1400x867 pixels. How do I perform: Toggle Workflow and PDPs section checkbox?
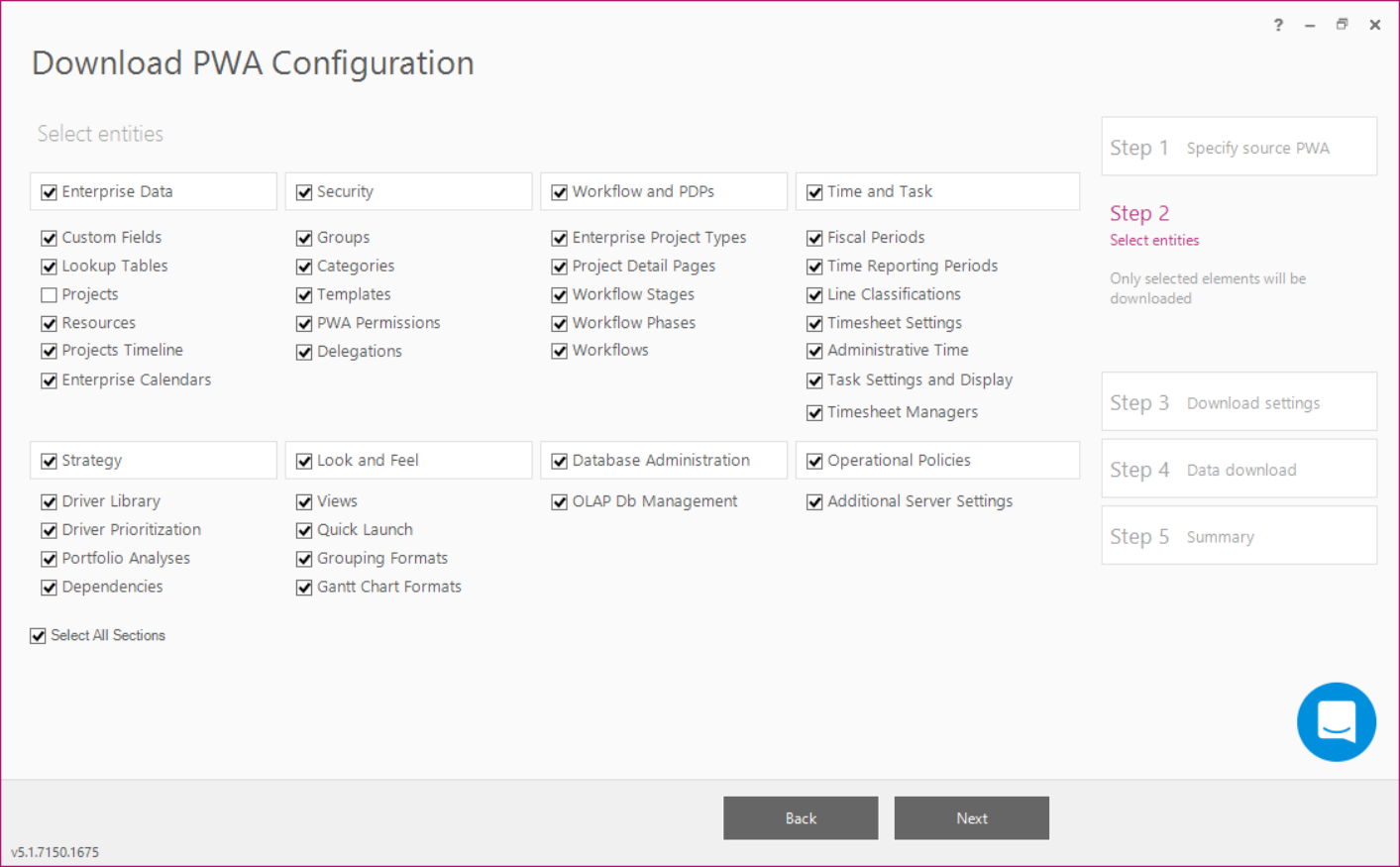560,192
